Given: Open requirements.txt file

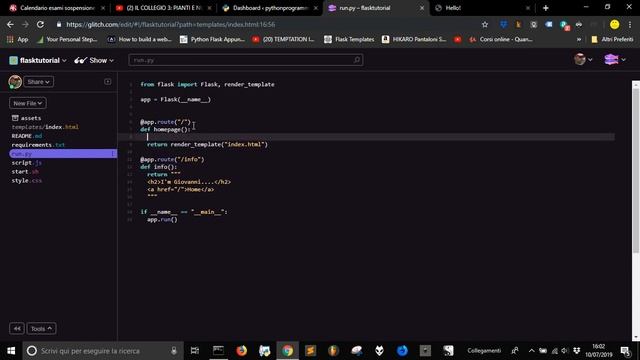Looking at the screenshot, I should (x=38, y=145).
